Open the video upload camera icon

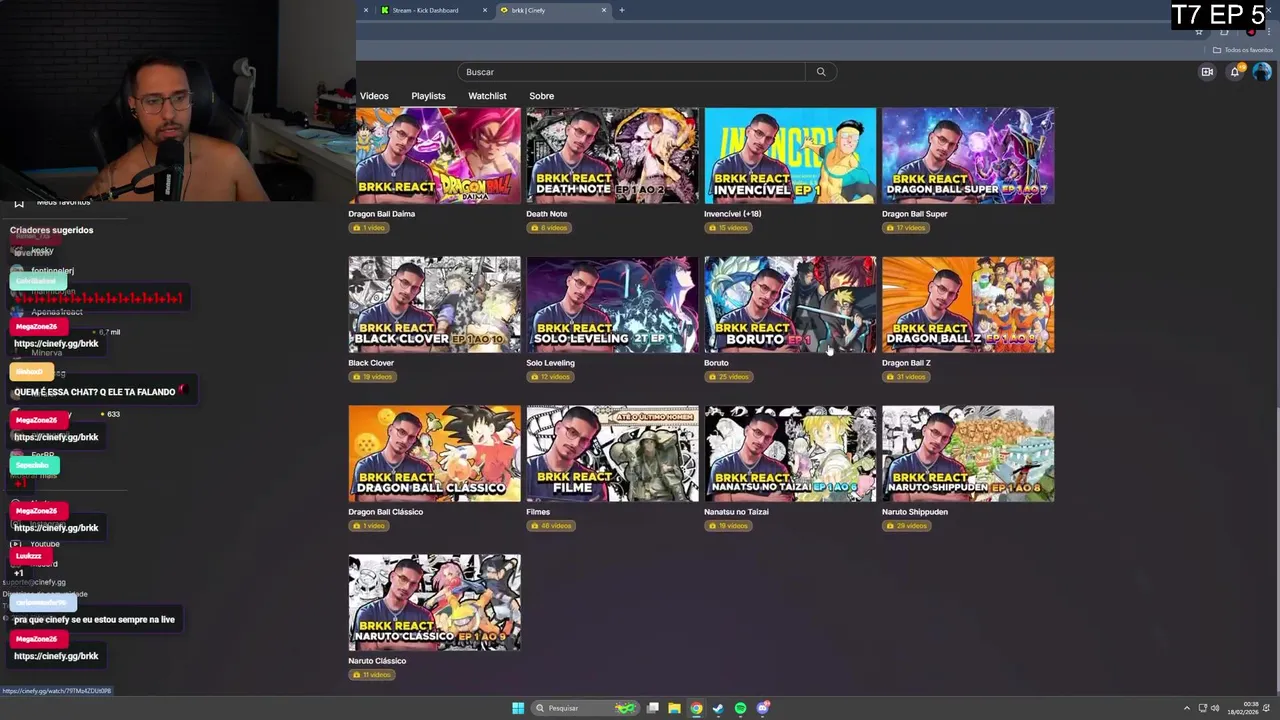[1207, 72]
